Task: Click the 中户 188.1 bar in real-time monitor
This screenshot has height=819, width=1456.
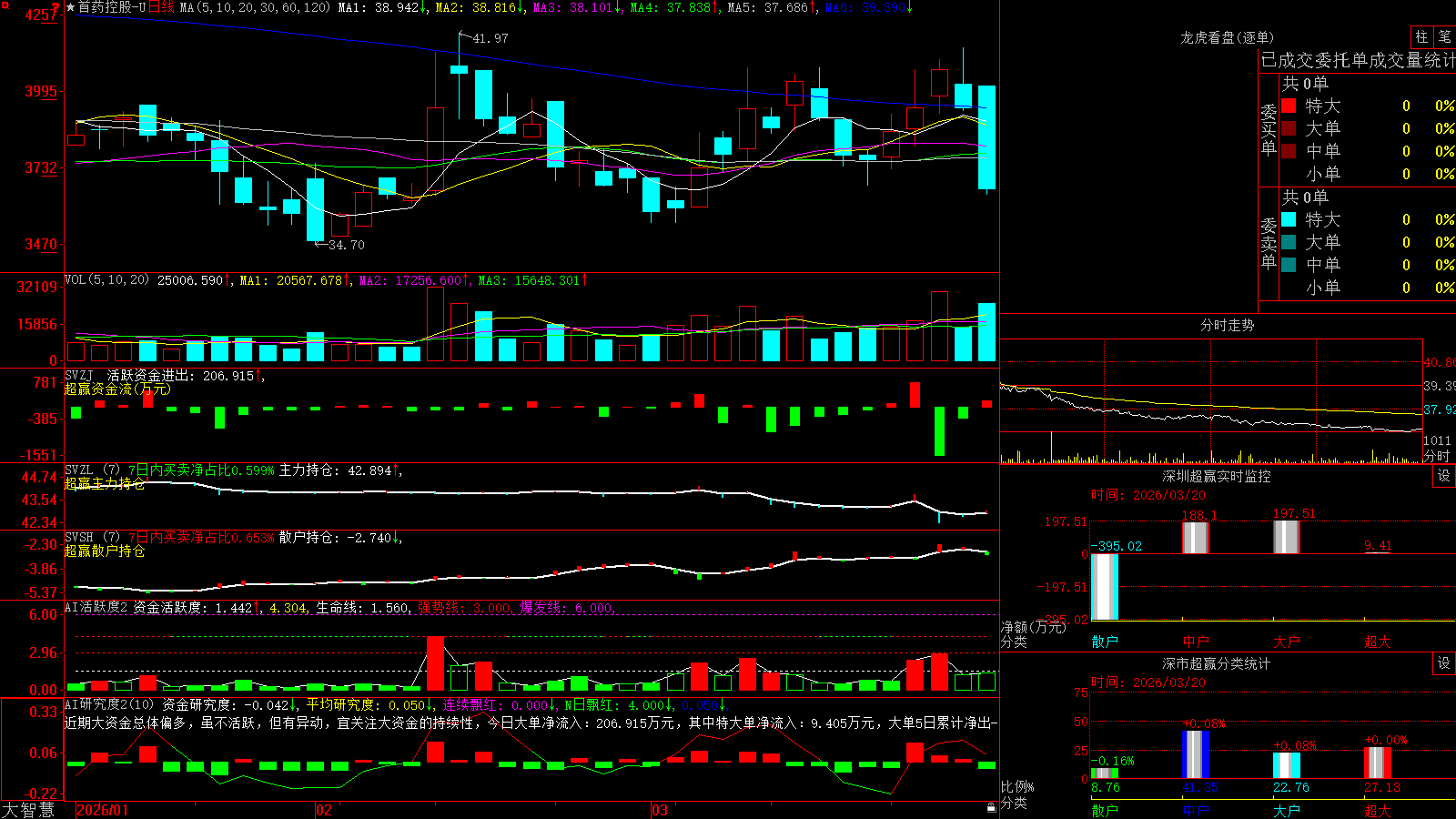Action: point(1196,537)
